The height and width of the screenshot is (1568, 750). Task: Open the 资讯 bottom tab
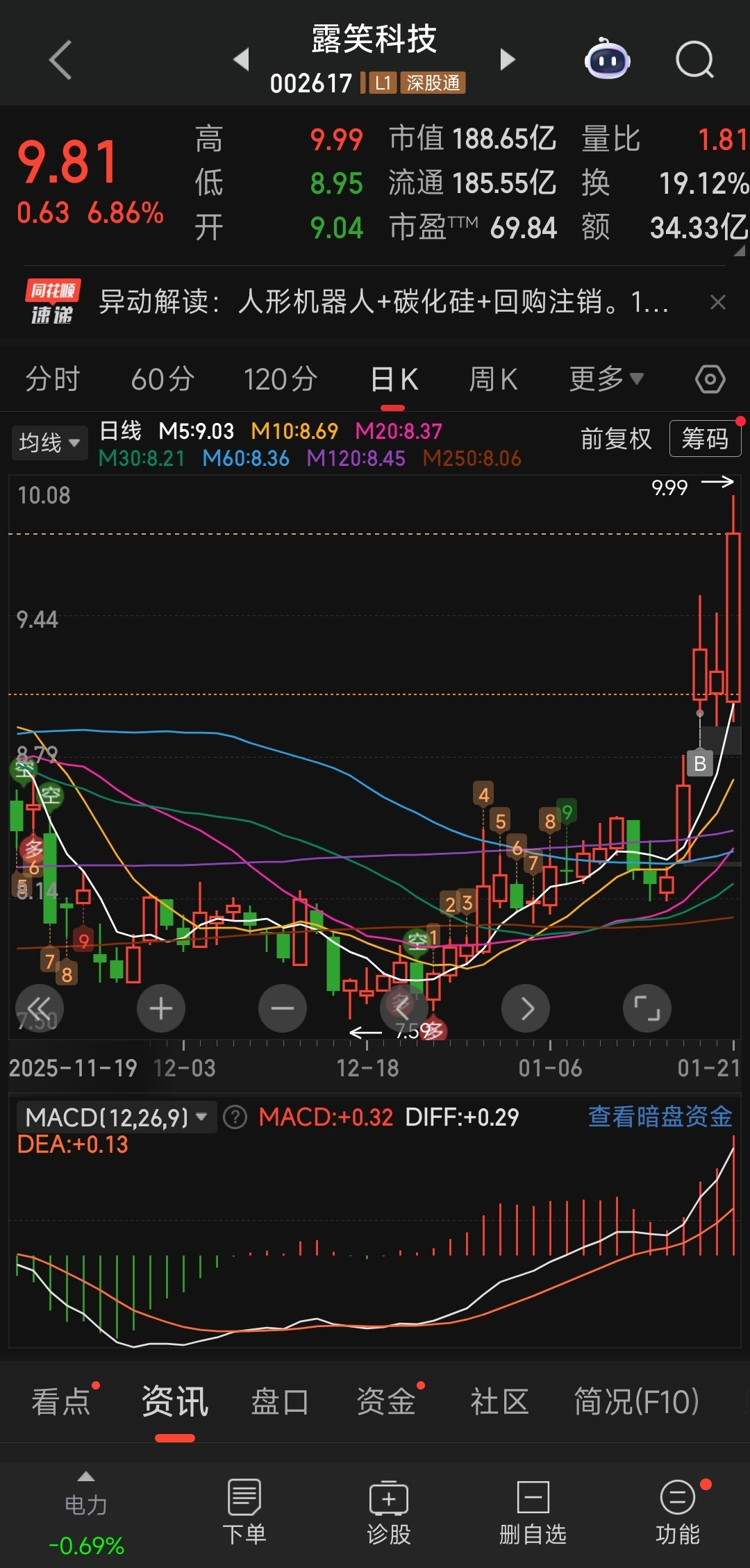(x=175, y=1401)
